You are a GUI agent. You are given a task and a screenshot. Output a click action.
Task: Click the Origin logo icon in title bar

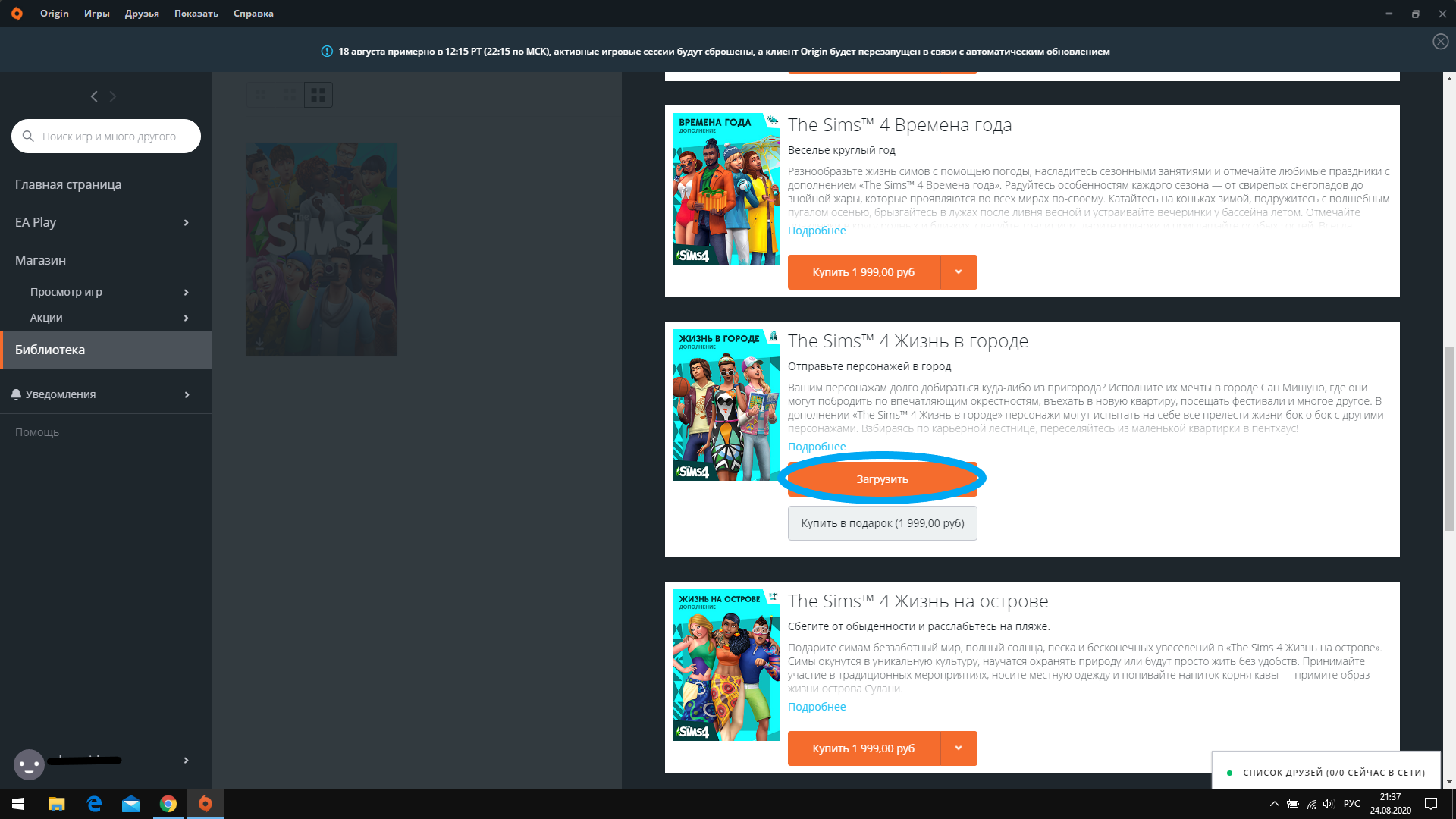(x=17, y=14)
